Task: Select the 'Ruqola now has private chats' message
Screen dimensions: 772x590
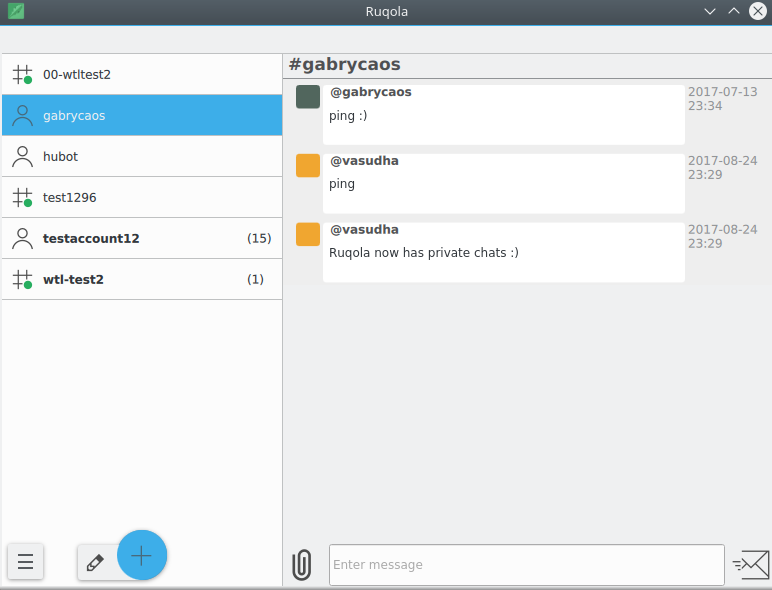Action: [424, 253]
